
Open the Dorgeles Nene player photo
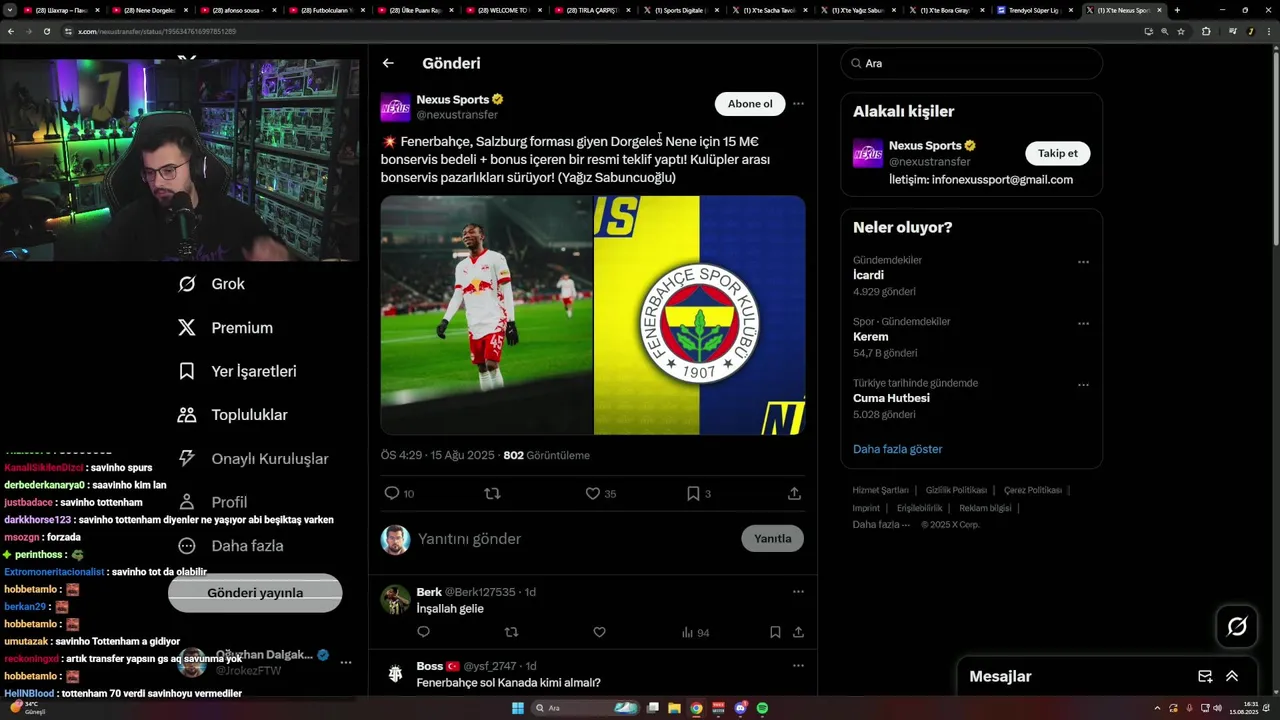point(486,315)
